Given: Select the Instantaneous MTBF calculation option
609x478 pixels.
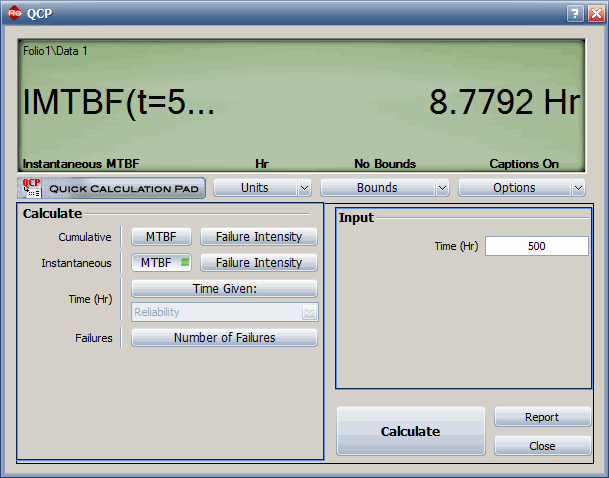Looking at the screenshot, I should [161, 263].
